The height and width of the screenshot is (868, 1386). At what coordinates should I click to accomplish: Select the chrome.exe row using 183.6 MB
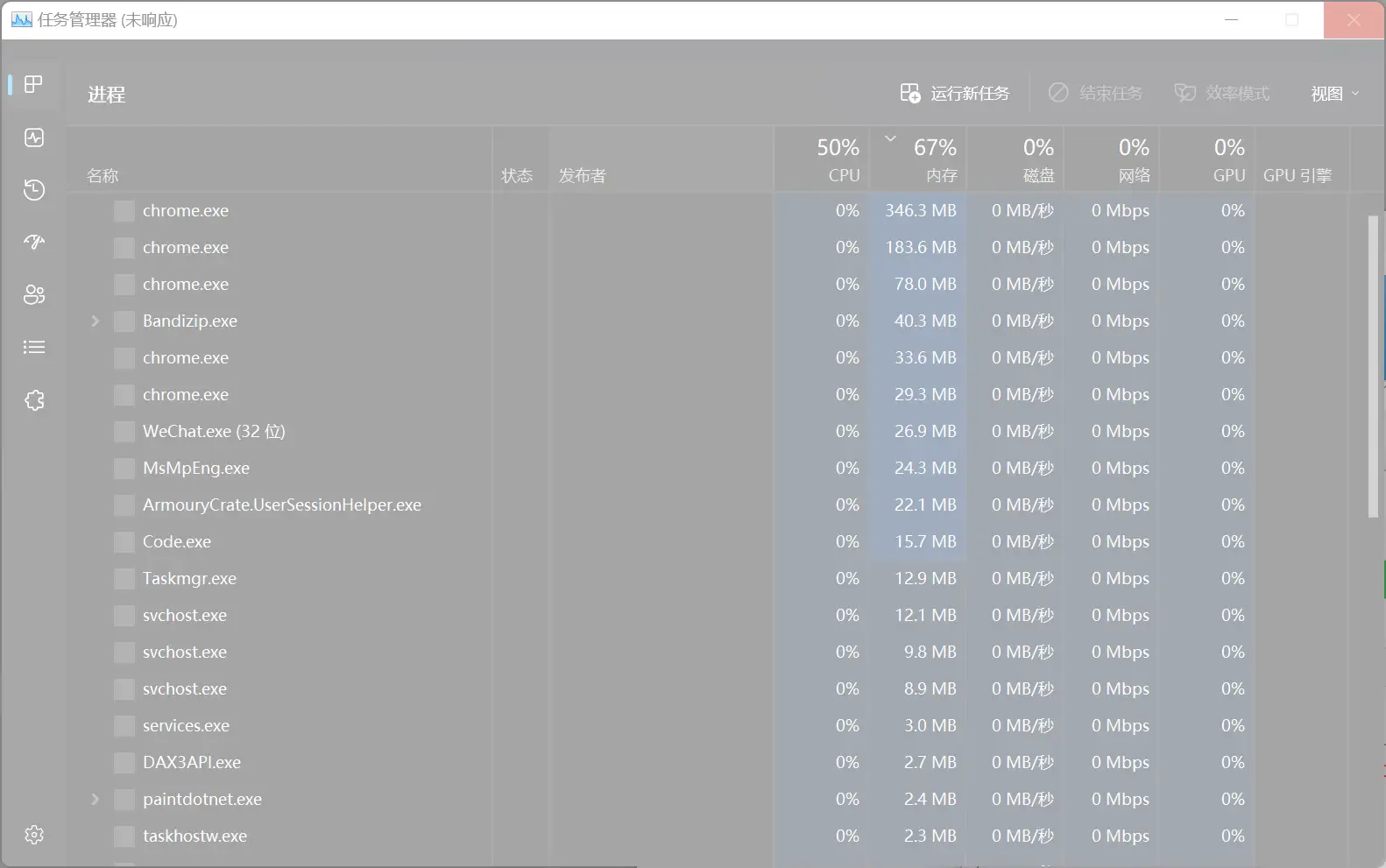point(708,248)
